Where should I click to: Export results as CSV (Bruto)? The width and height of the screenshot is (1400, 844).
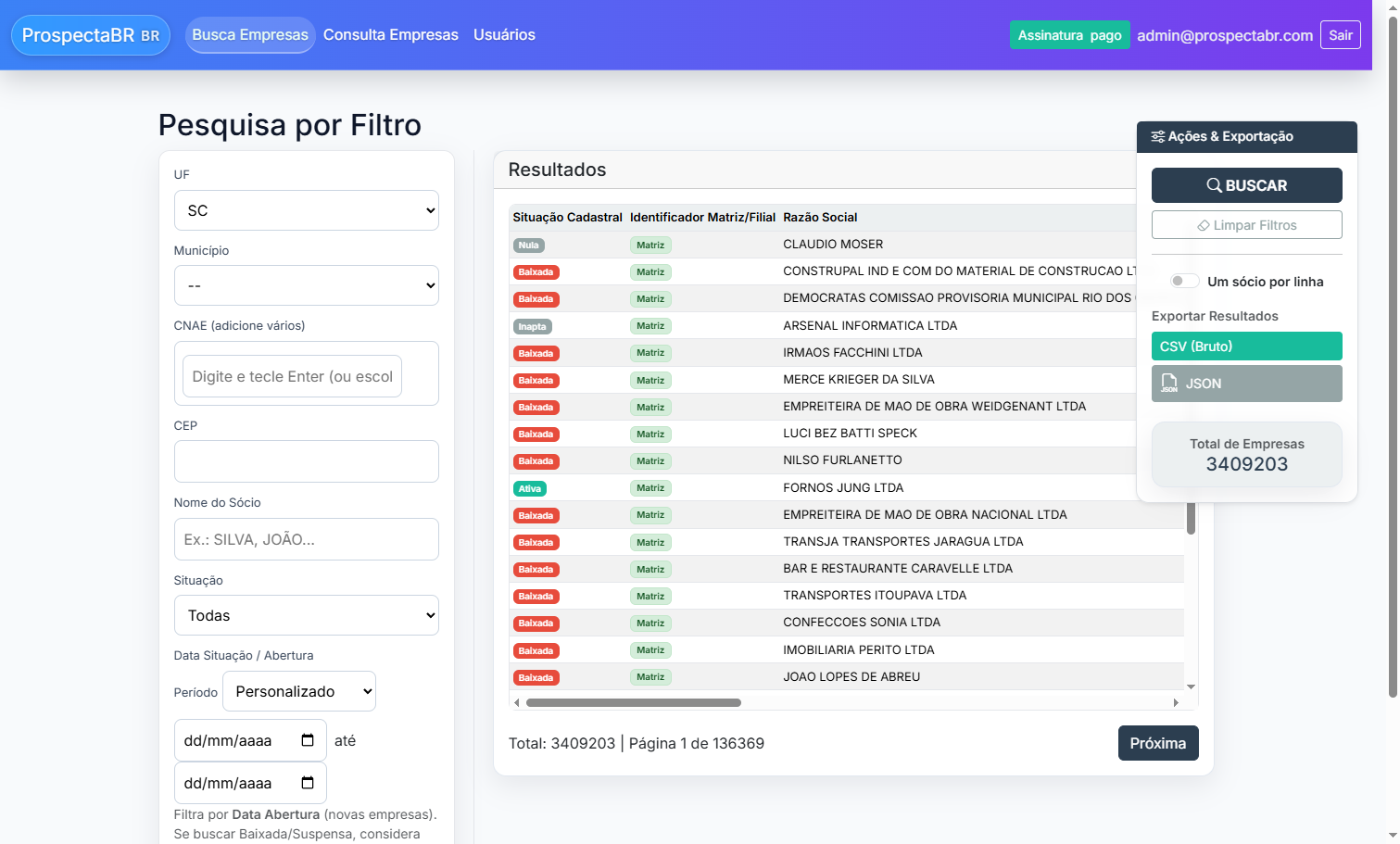pos(1246,346)
